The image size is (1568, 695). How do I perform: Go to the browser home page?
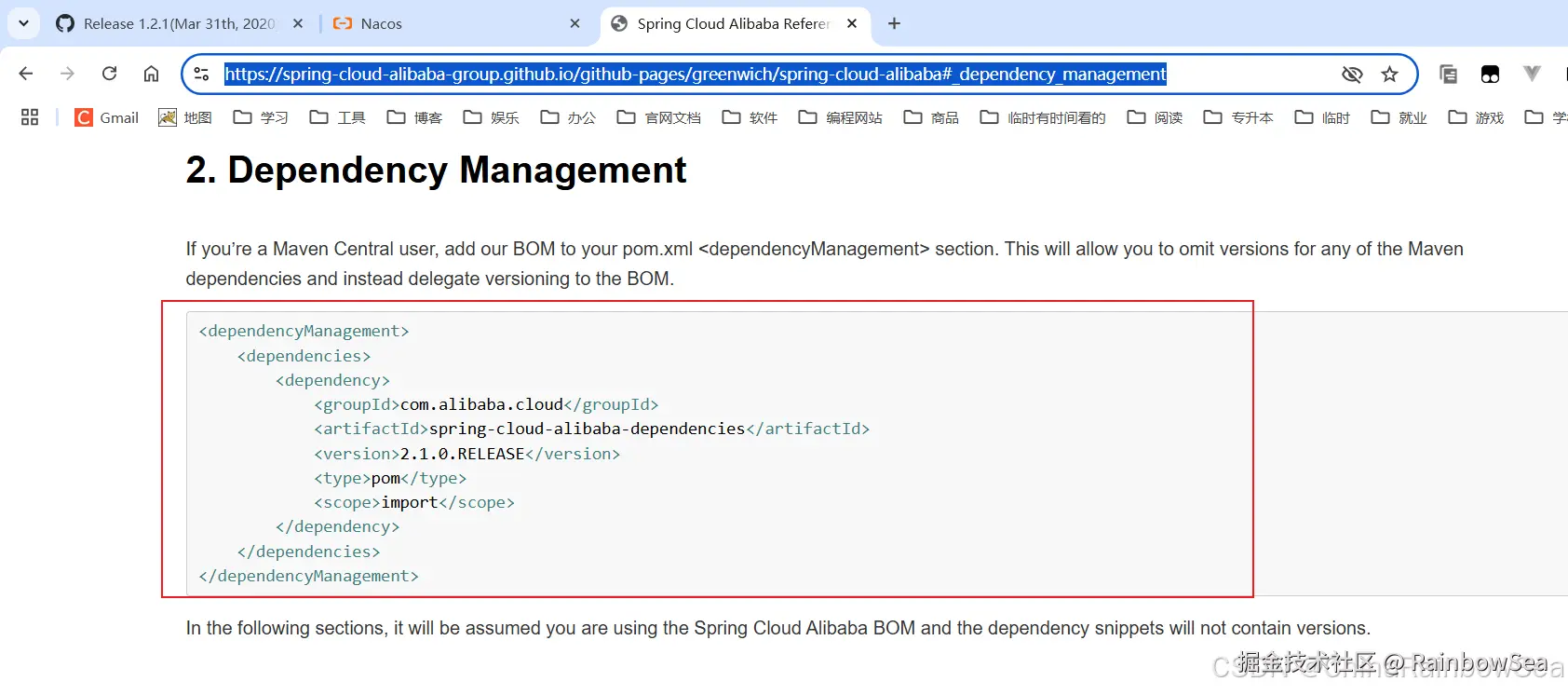tap(151, 74)
